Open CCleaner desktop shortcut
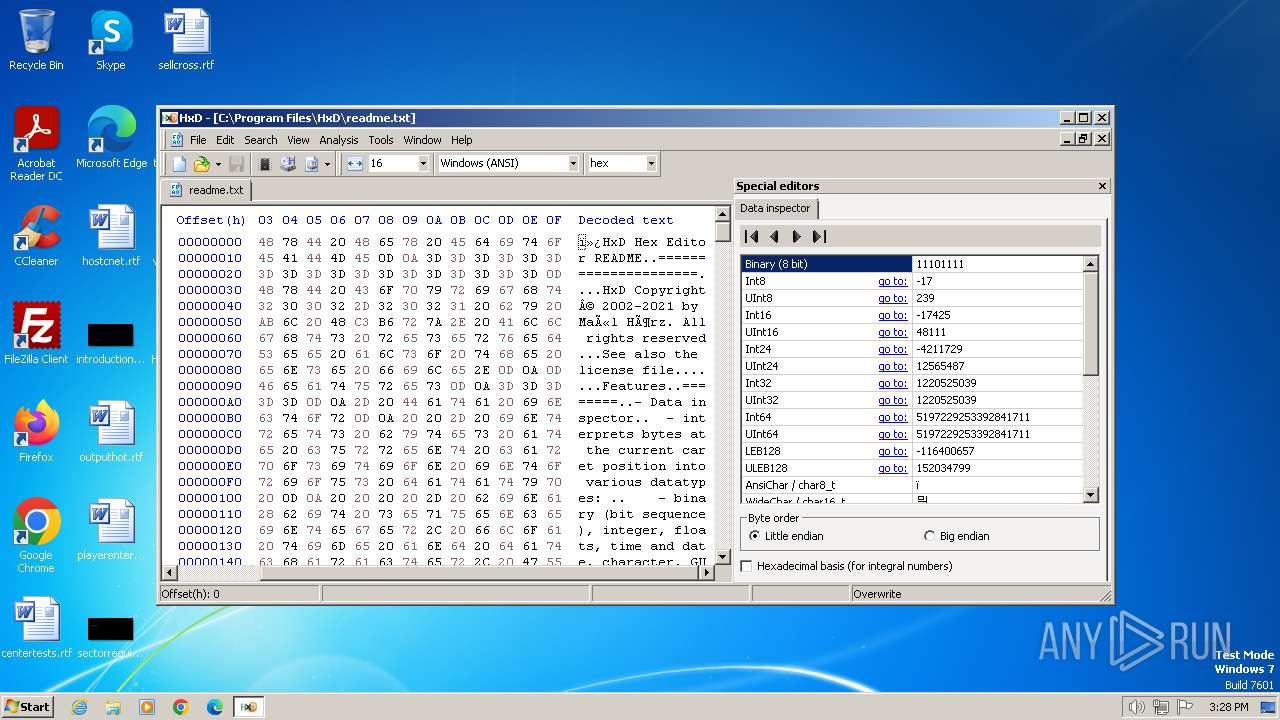 point(36,236)
